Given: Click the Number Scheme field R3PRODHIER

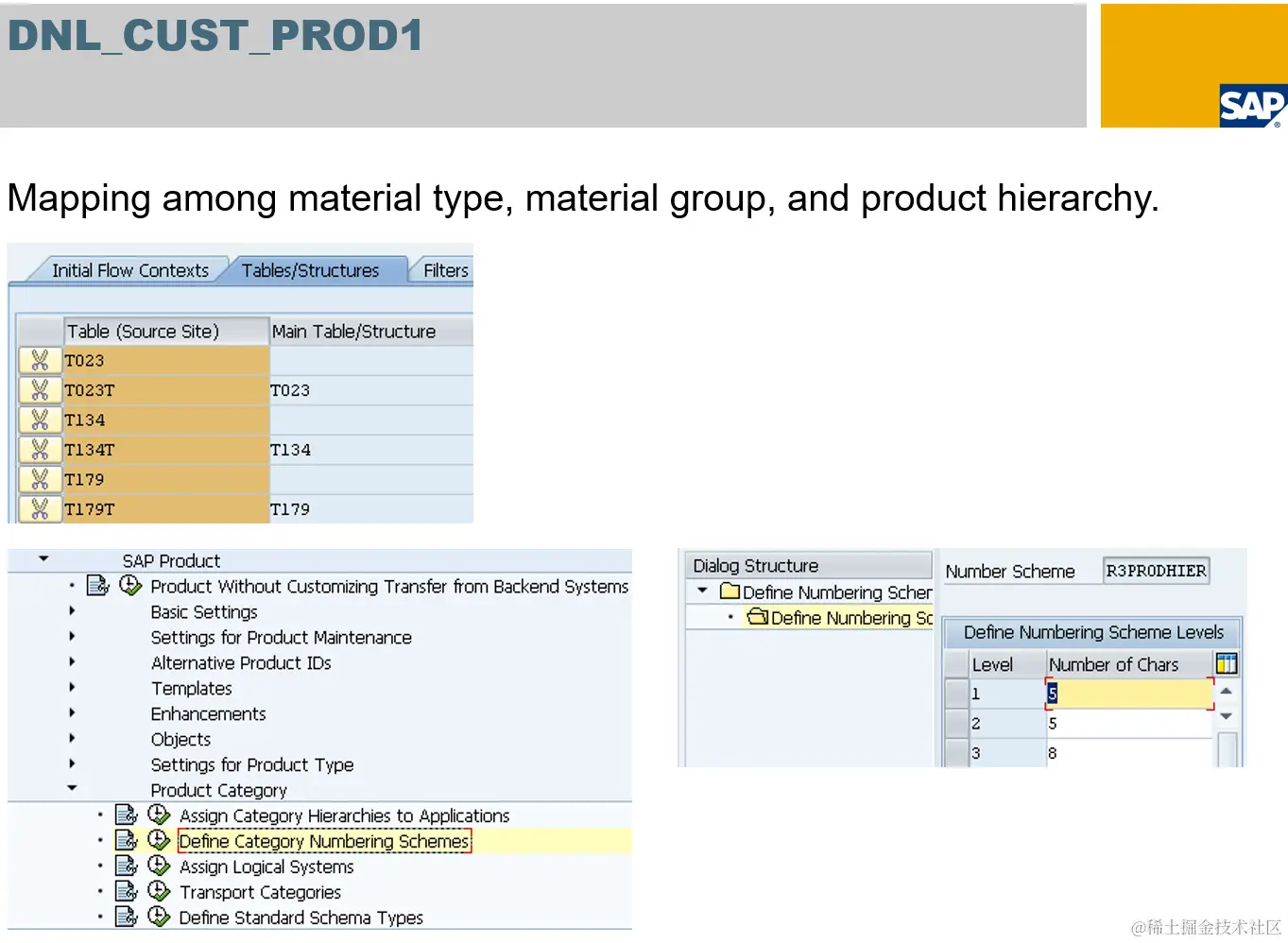Looking at the screenshot, I should click(x=1156, y=571).
